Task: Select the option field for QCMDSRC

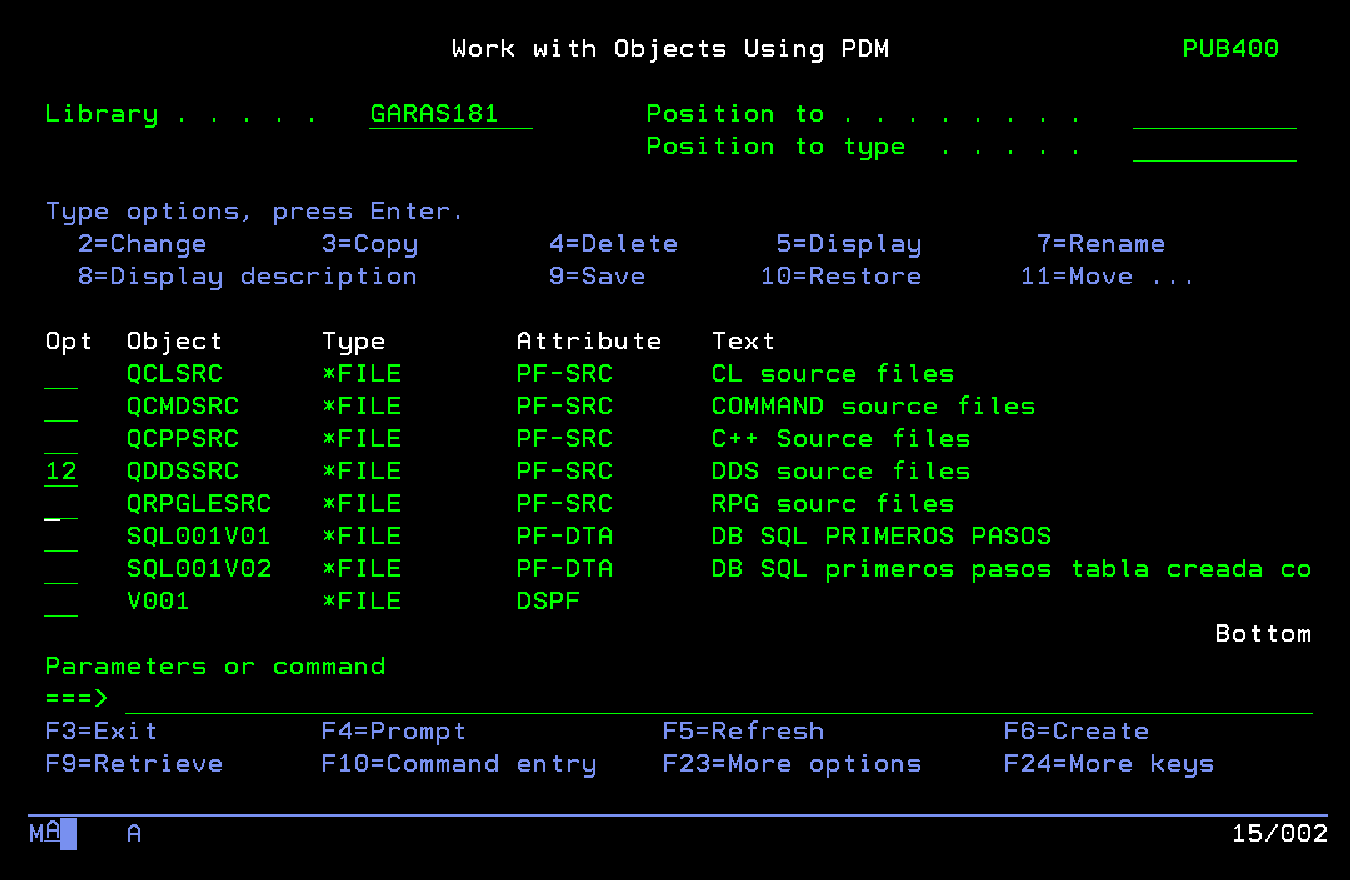Action: (x=61, y=407)
